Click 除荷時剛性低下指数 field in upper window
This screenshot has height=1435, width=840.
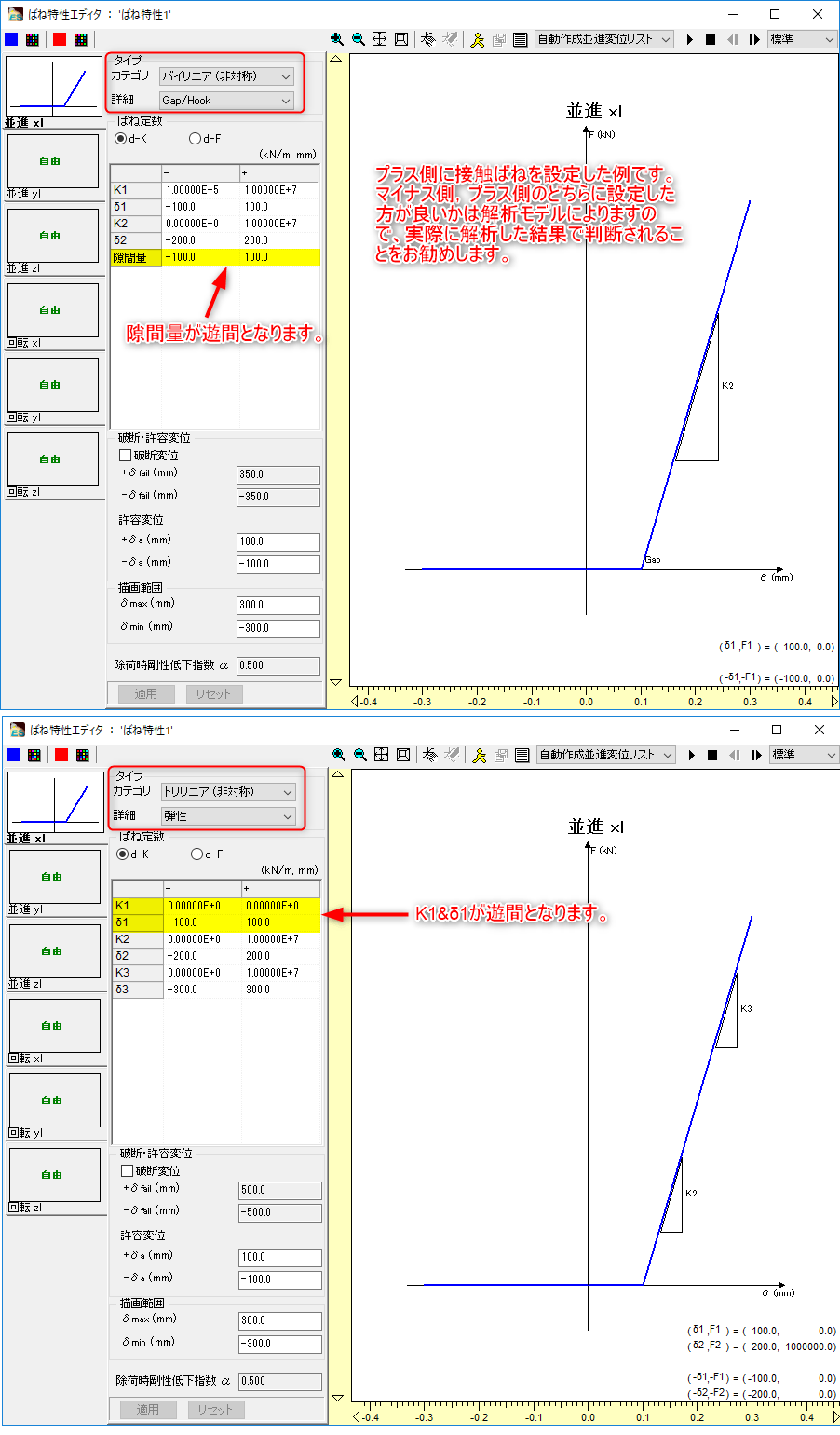click(278, 665)
